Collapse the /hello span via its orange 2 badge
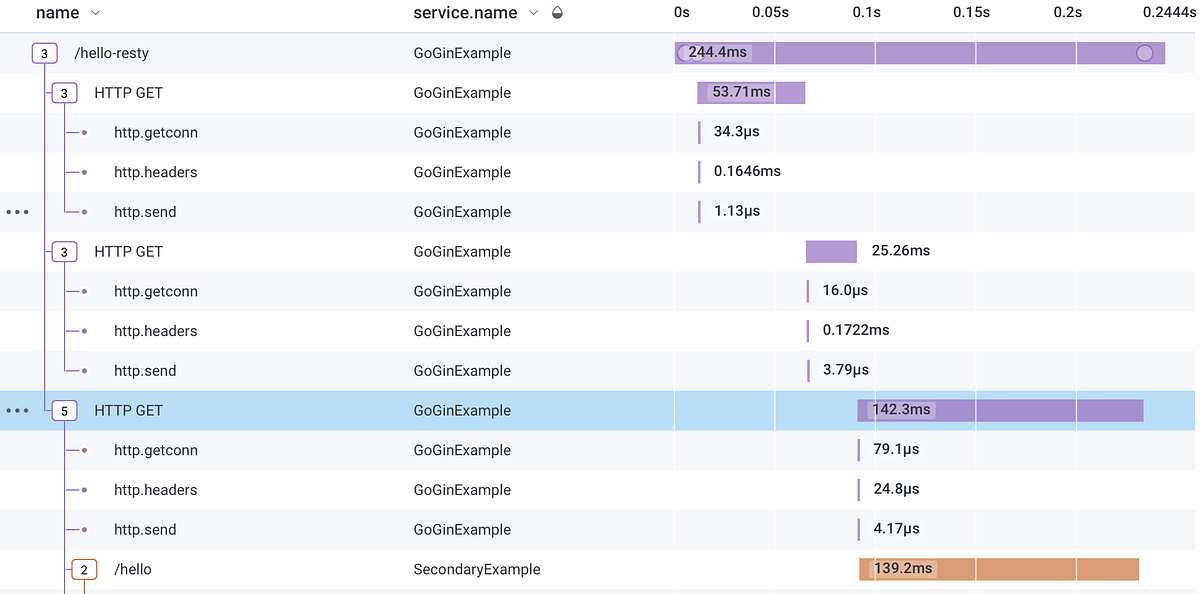 (x=84, y=569)
